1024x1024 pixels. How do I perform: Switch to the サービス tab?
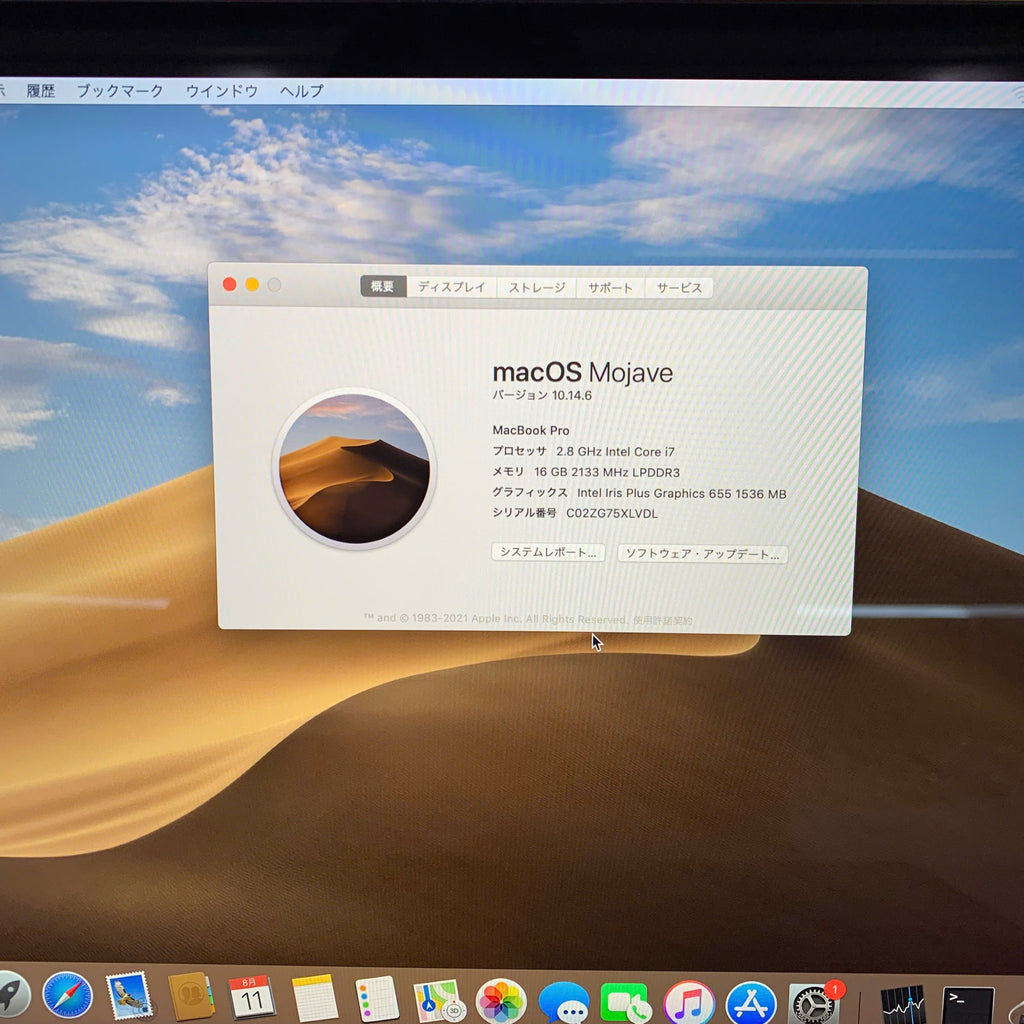(679, 288)
